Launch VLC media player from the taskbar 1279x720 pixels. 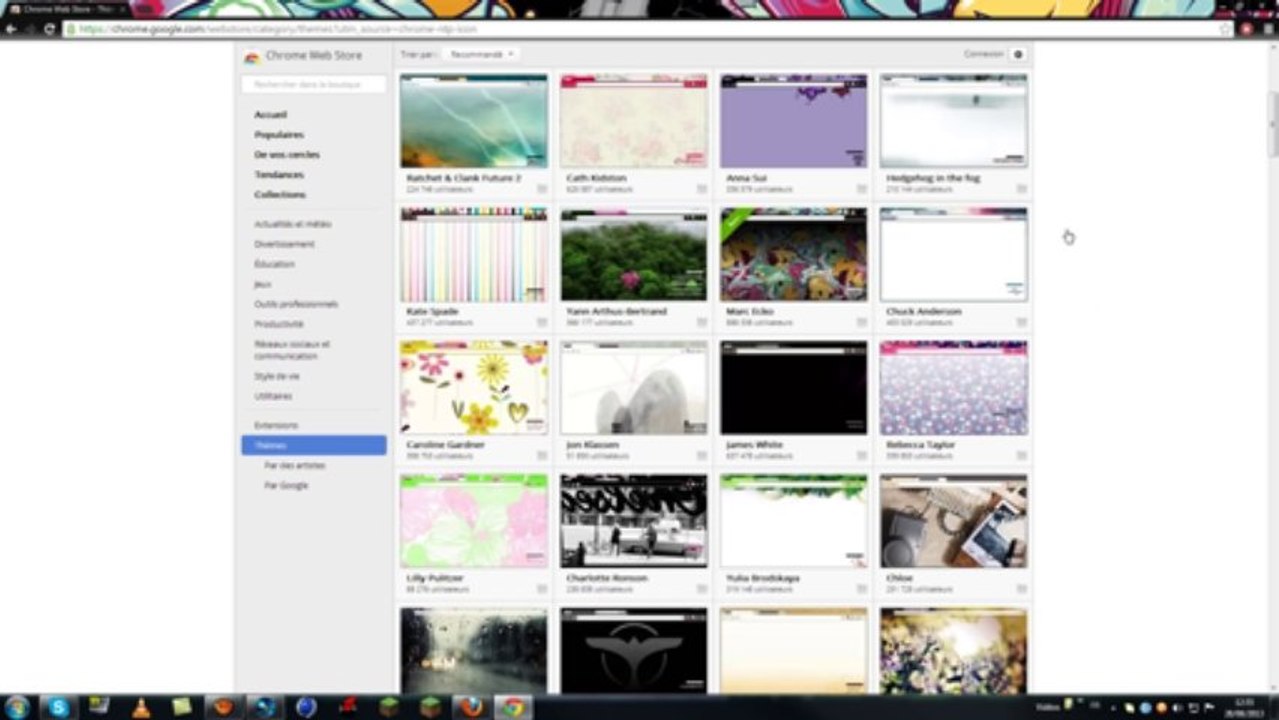141,707
